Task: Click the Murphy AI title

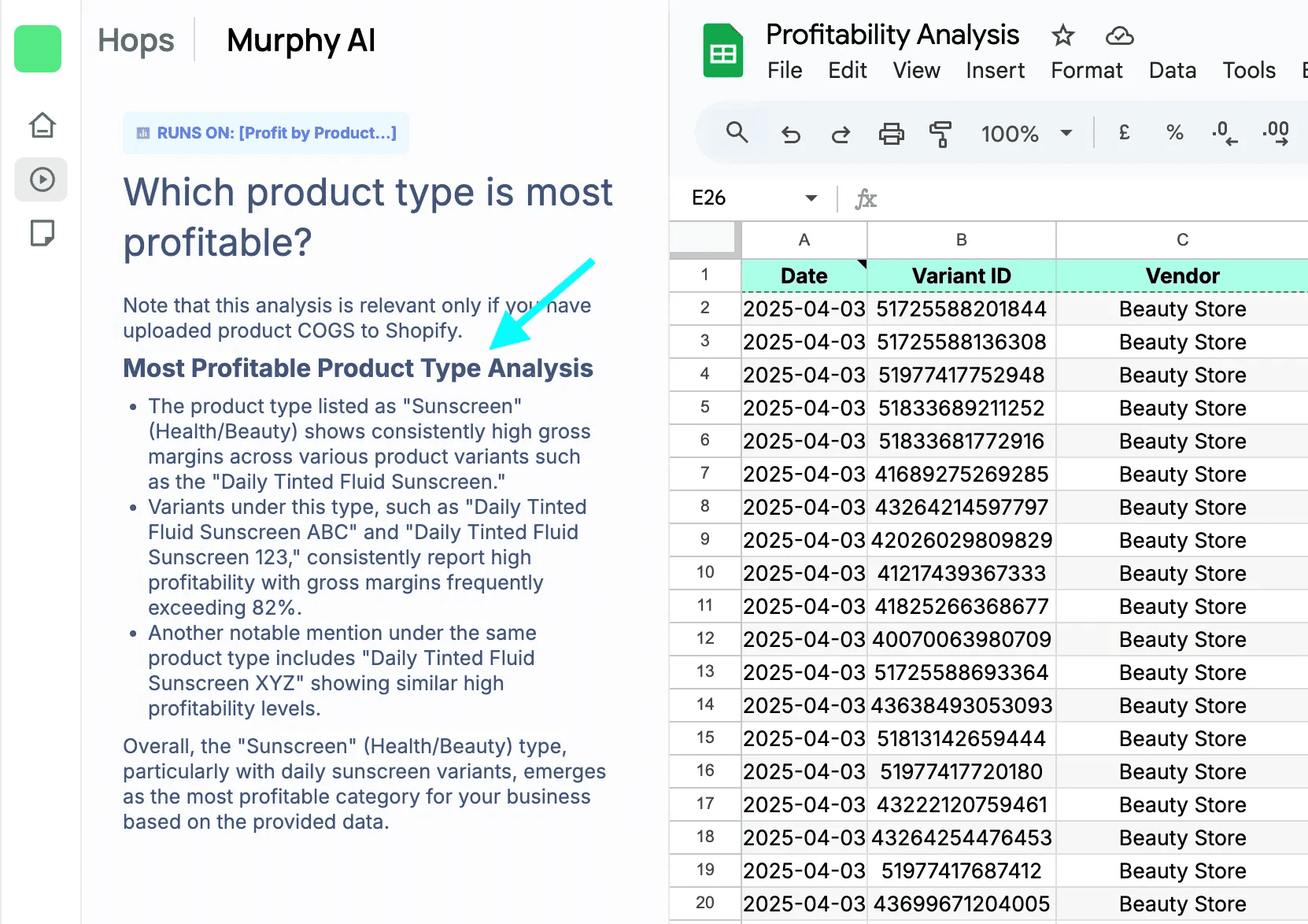Action: click(x=301, y=41)
